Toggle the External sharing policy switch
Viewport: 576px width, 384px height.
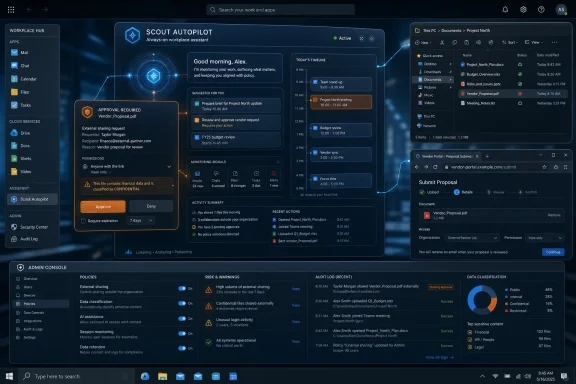click(x=182, y=288)
